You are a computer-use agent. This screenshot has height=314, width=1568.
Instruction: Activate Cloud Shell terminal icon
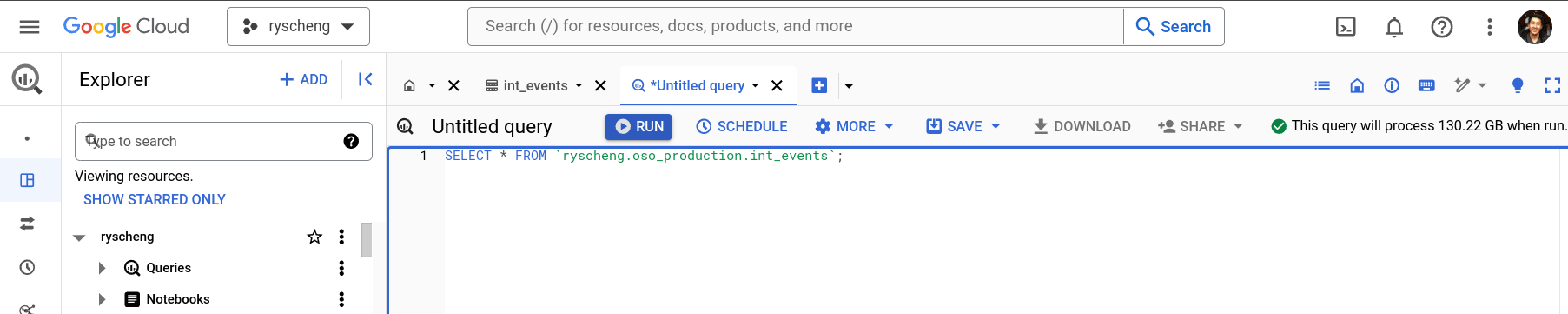[1346, 27]
